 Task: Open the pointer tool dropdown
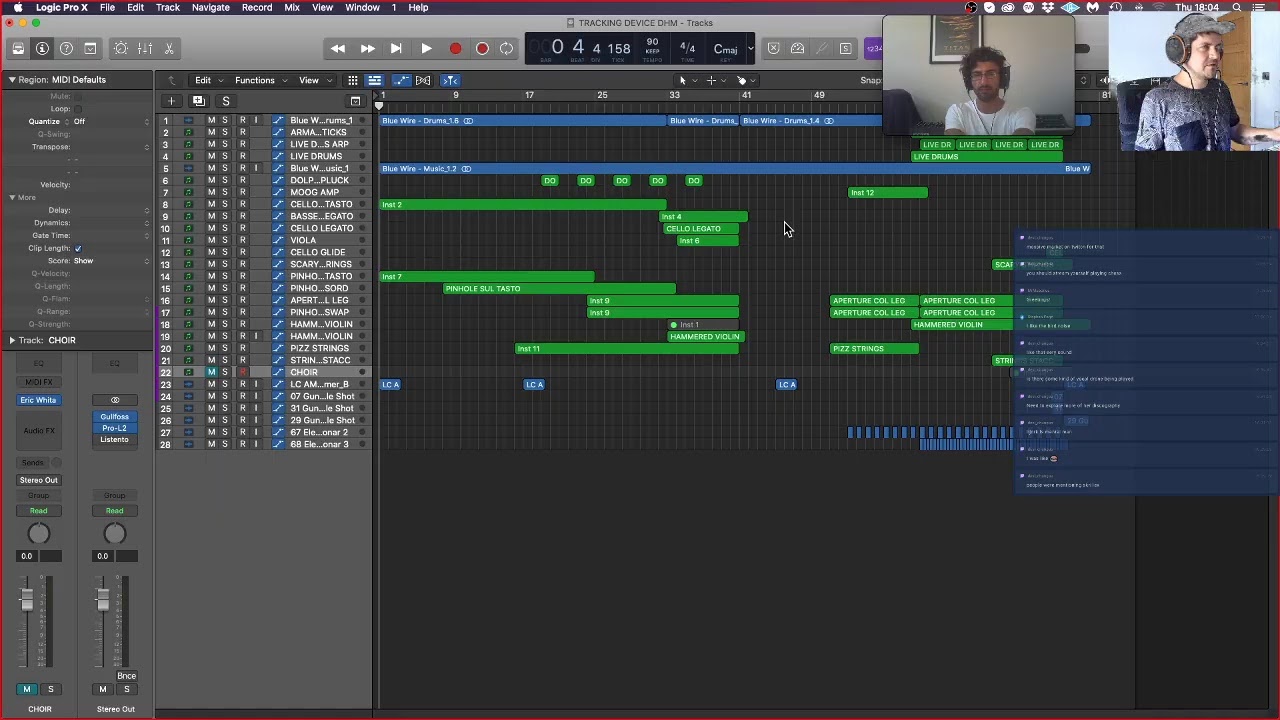pos(687,80)
